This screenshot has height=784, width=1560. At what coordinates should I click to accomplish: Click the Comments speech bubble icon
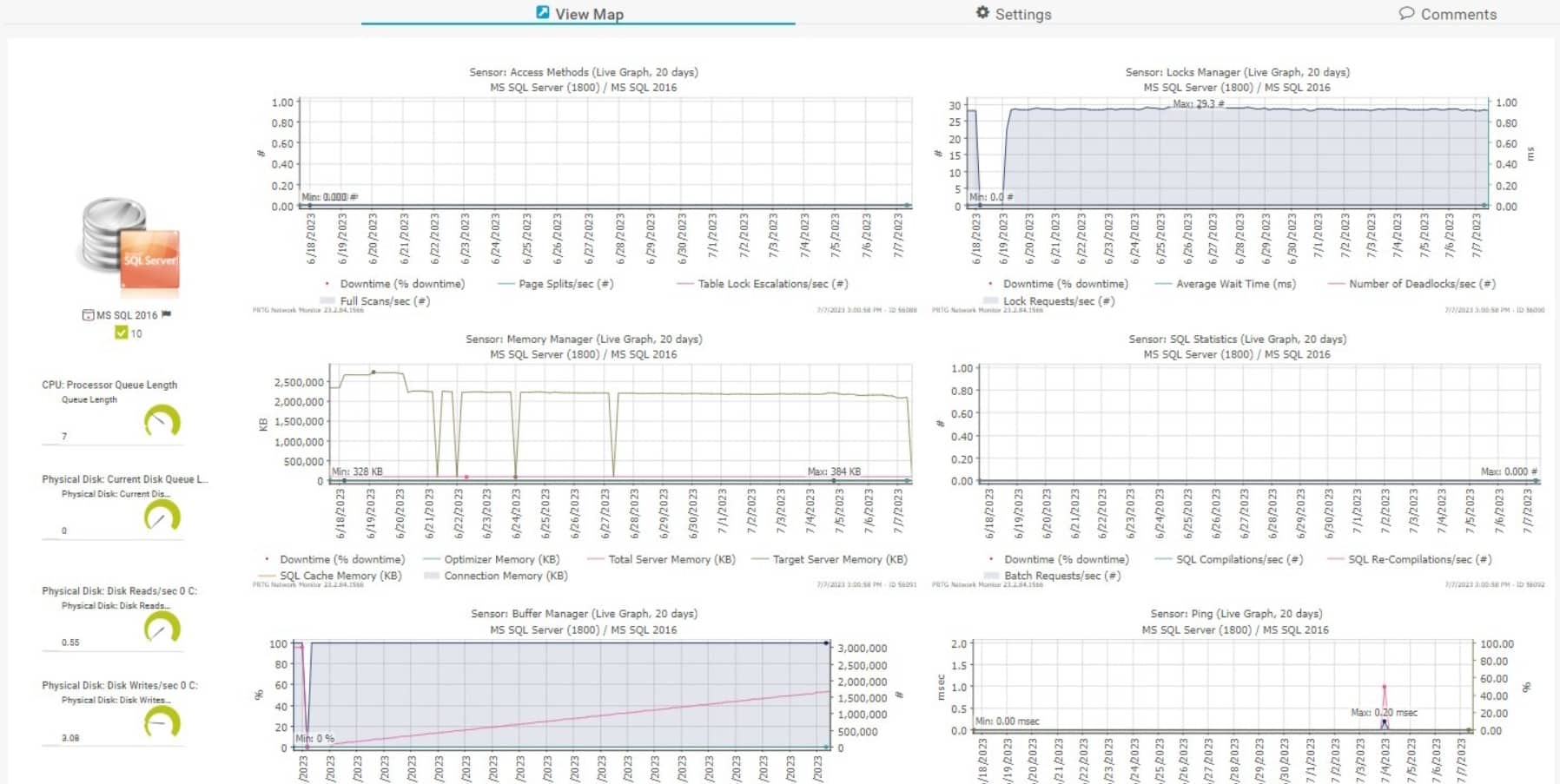tap(1406, 13)
